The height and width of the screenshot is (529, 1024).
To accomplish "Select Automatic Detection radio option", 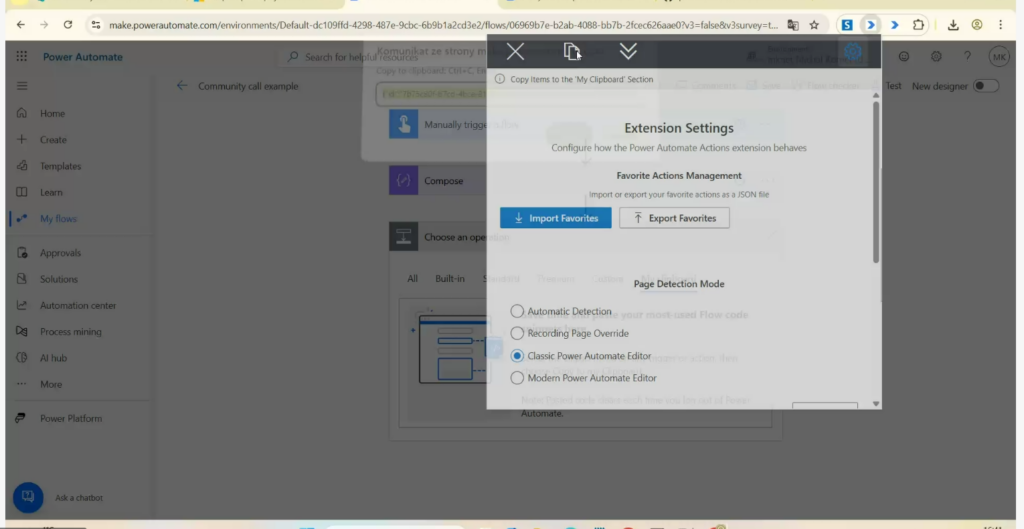I will click(x=517, y=311).
